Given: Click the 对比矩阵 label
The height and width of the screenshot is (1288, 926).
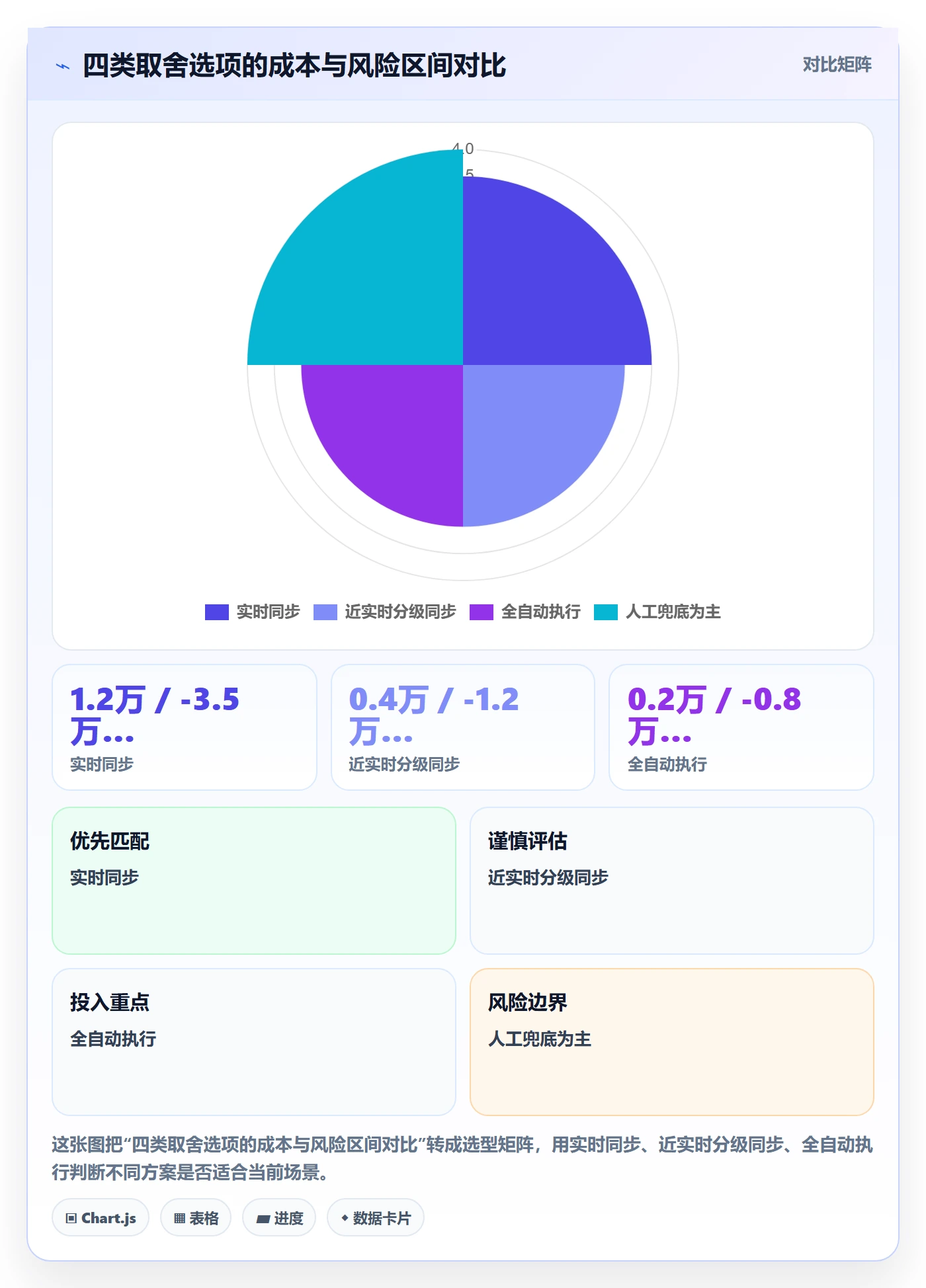Looking at the screenshot, I should pos(837,64).
